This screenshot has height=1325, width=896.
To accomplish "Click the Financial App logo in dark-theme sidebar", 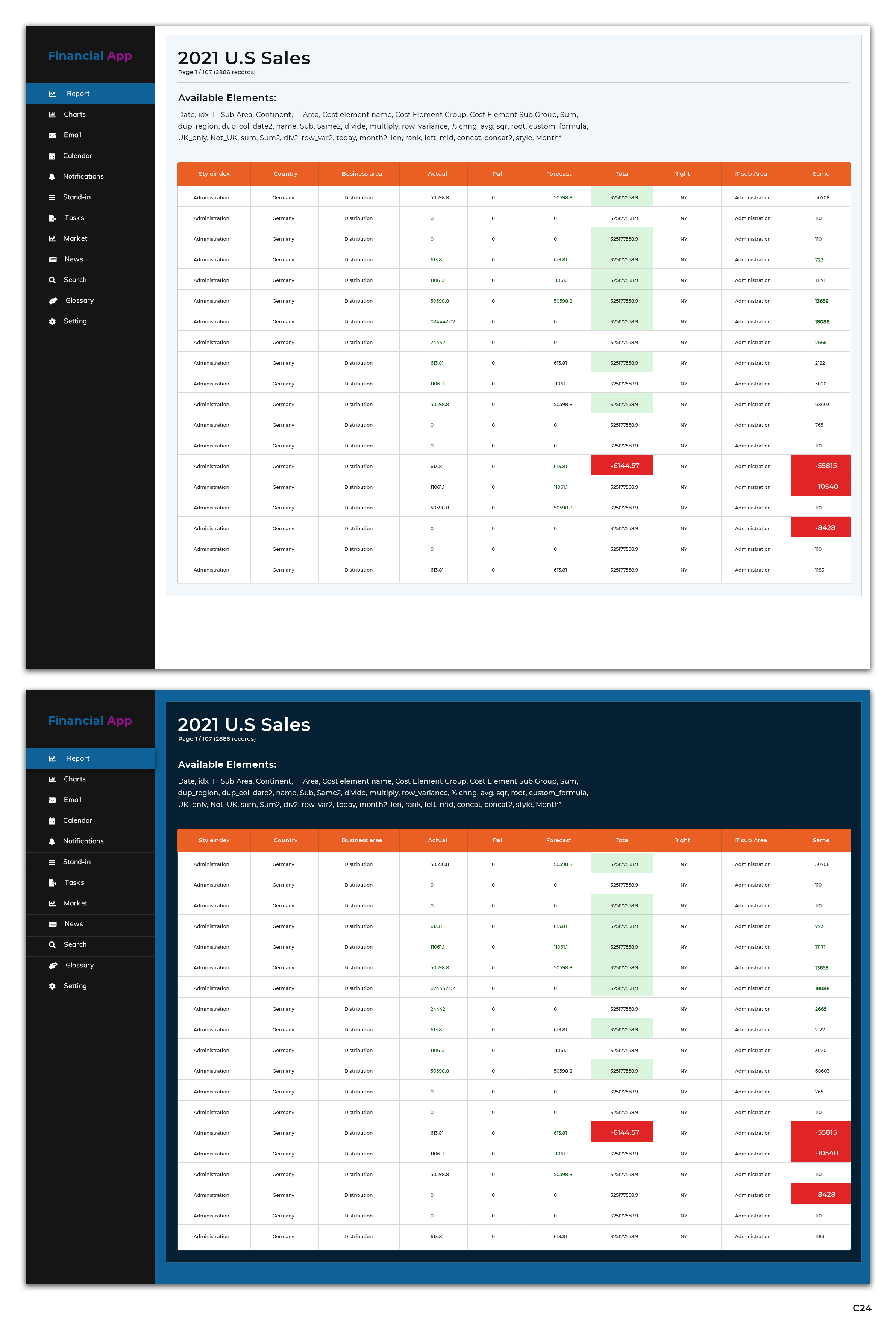I will point(89,721).
